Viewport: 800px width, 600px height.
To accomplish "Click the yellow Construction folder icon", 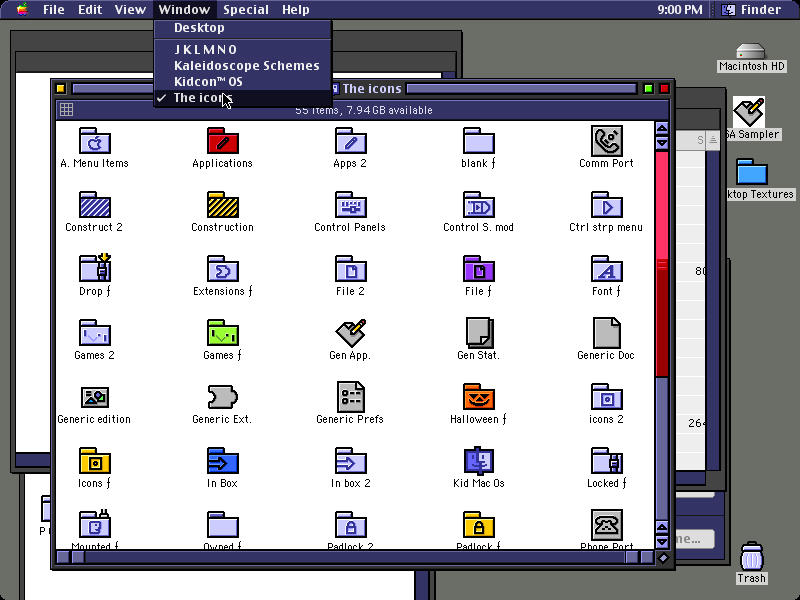I will 223,205.
